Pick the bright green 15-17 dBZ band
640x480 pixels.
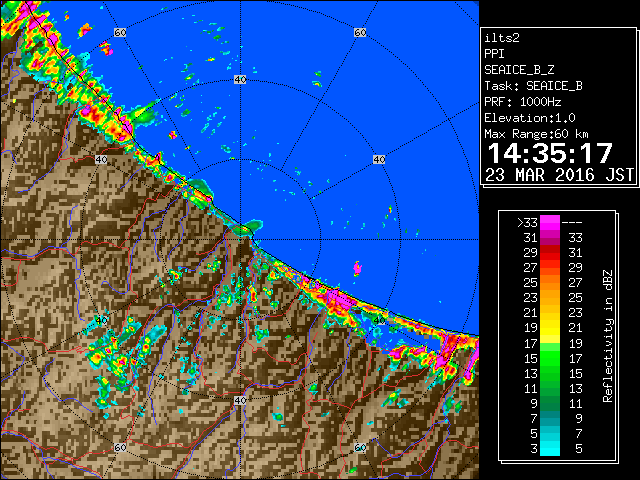click(550, 358)
